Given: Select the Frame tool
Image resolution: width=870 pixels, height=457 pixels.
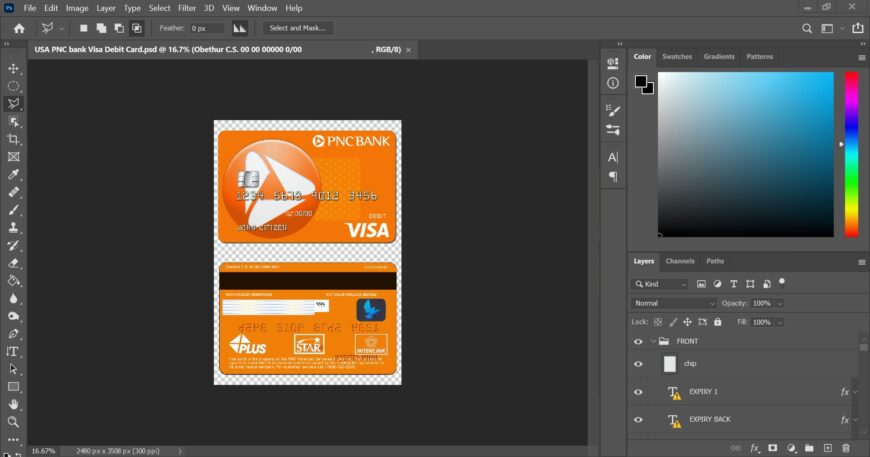Looking at the screenshot, I should pyautogui.click(x=13, y=157).
